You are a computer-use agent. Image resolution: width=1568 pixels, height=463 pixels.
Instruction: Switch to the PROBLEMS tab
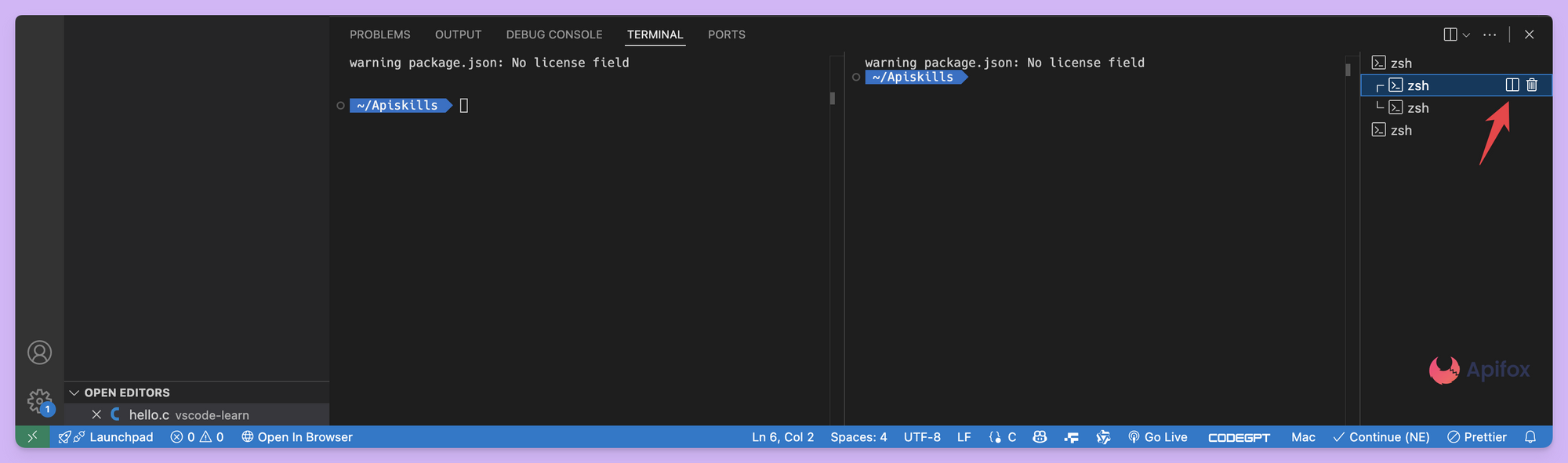tap(379, 34)
